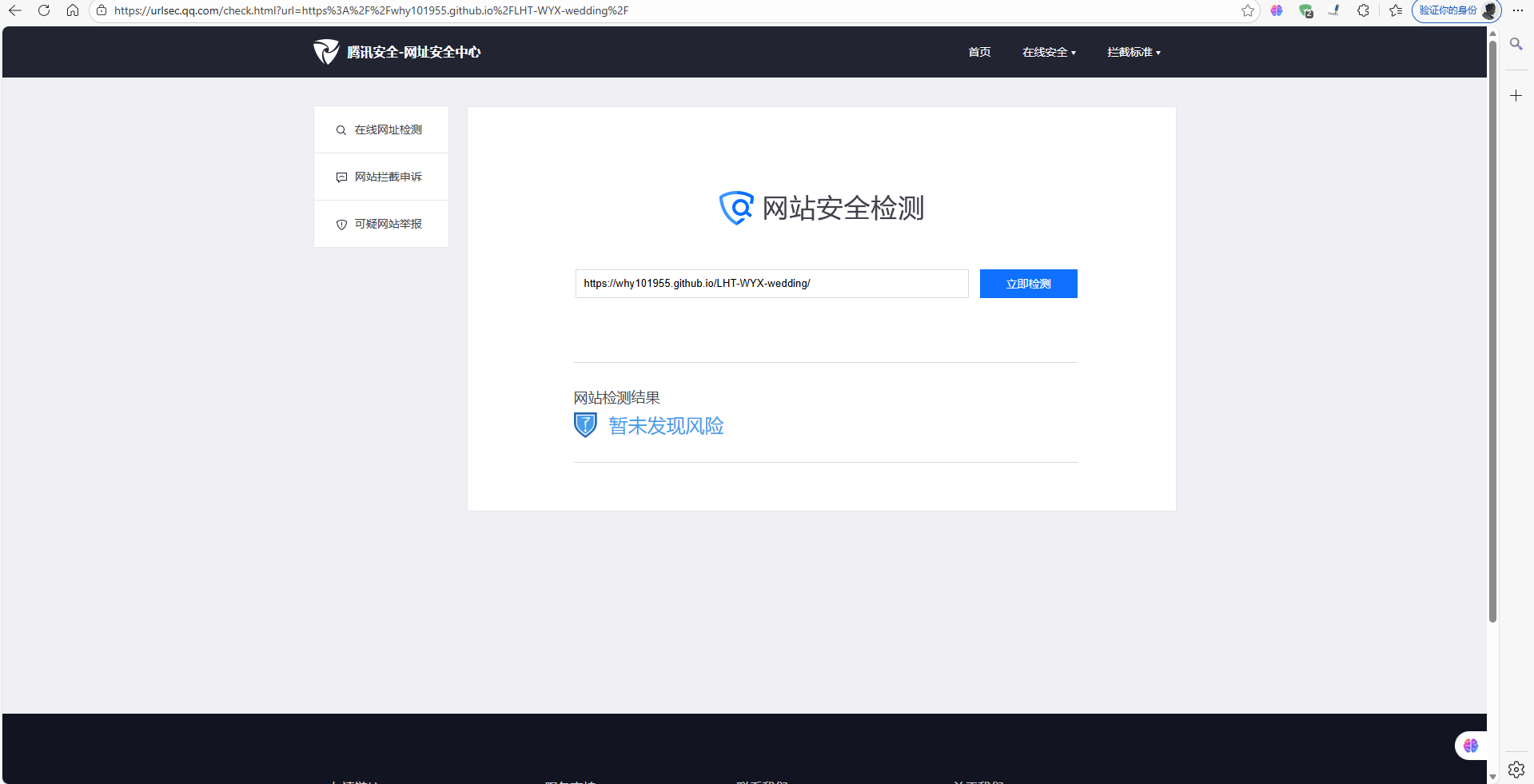This screenshot has width=1534, height=784.
Task: Click the page vertical scrollbar thumb
Action: click(1492, 330)
